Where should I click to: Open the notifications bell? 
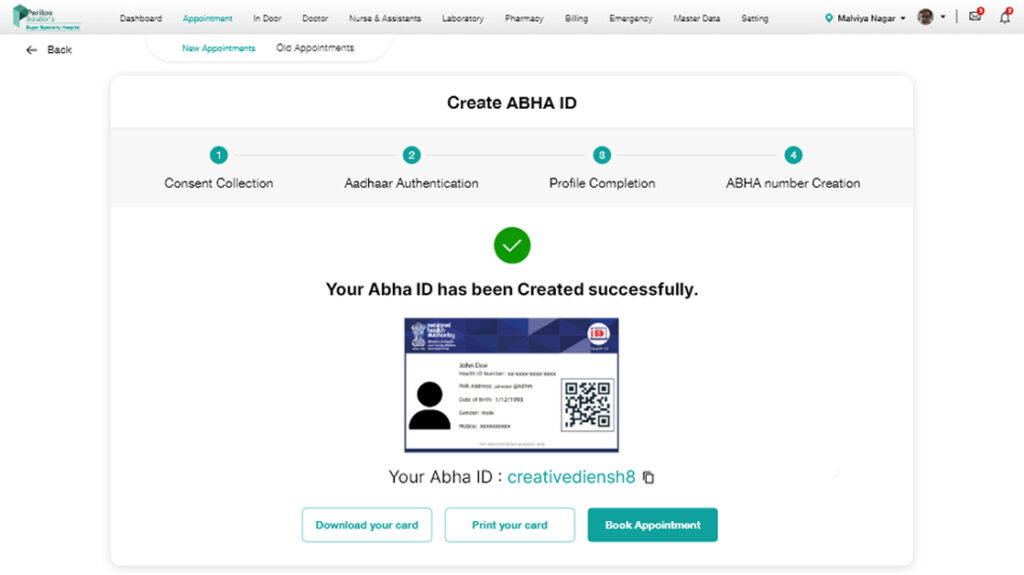pos(1004,17)
